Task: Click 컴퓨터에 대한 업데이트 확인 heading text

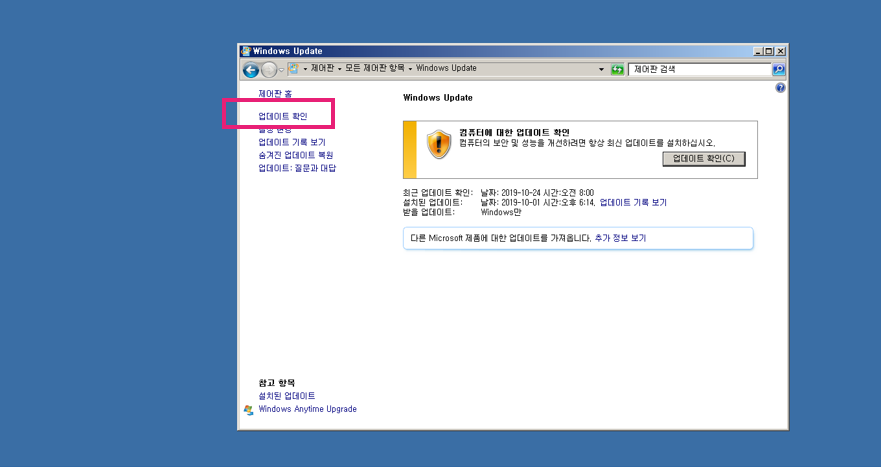Action: pos(514,133)
